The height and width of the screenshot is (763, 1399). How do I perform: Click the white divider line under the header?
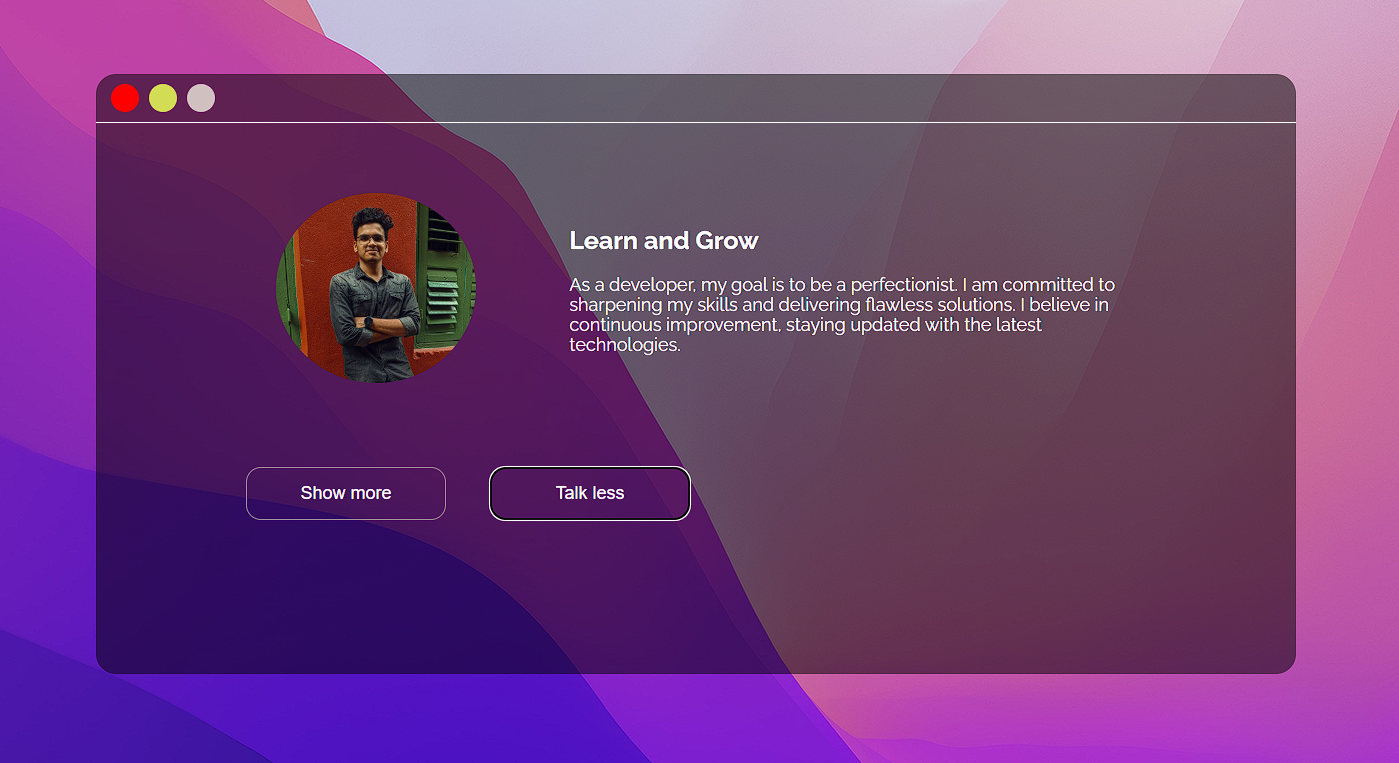tap(700, 122)
